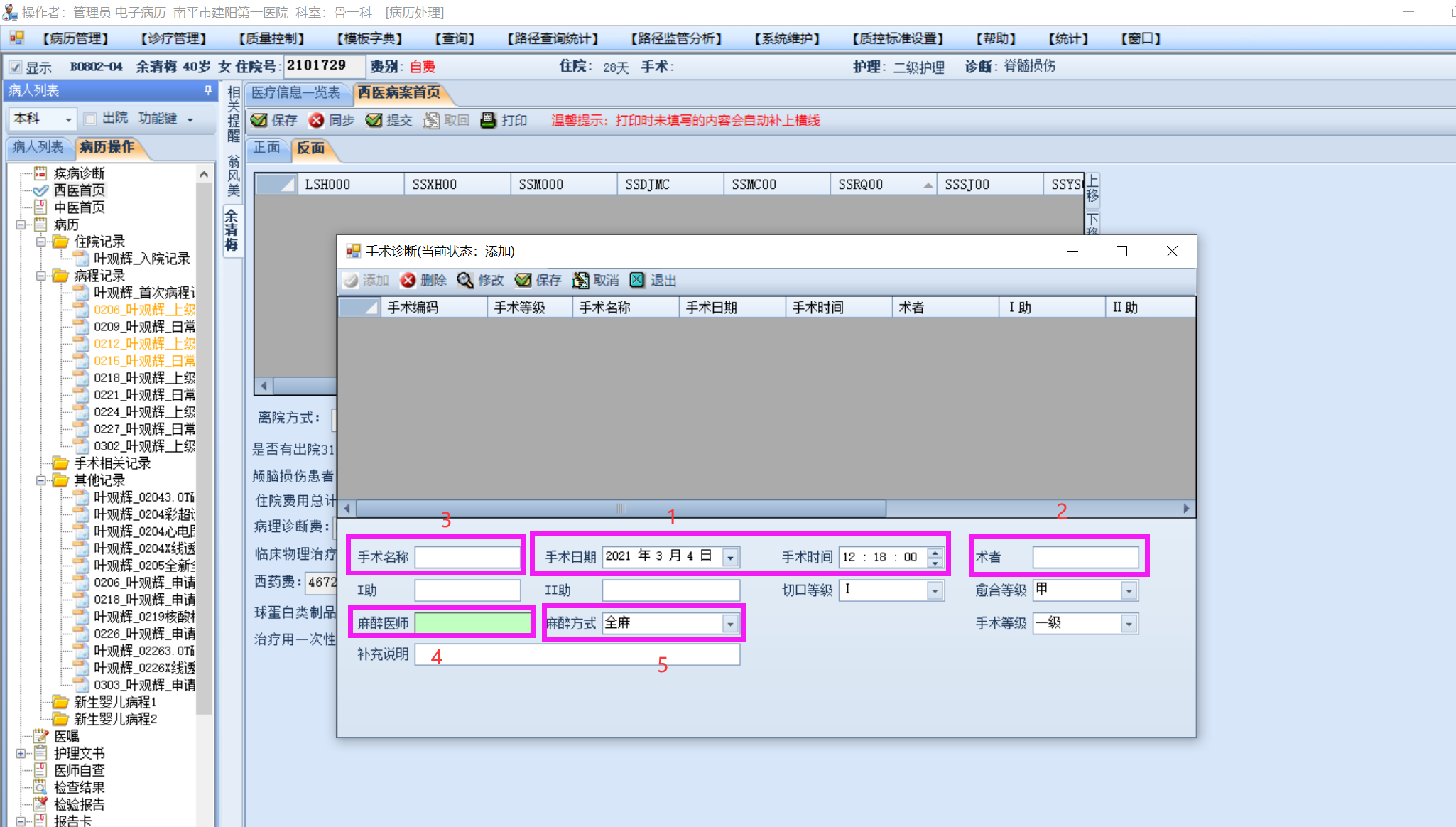Screen dimensions: 1456x827
Task: Open the 麻醉方式 dropdown
Action: click(730, 624)
